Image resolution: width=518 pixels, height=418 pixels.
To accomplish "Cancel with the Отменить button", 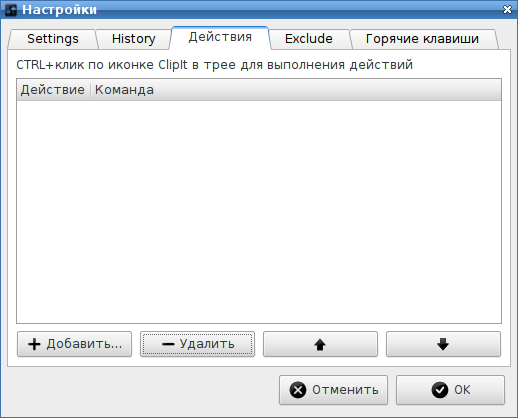I will (x=333, y=390).
